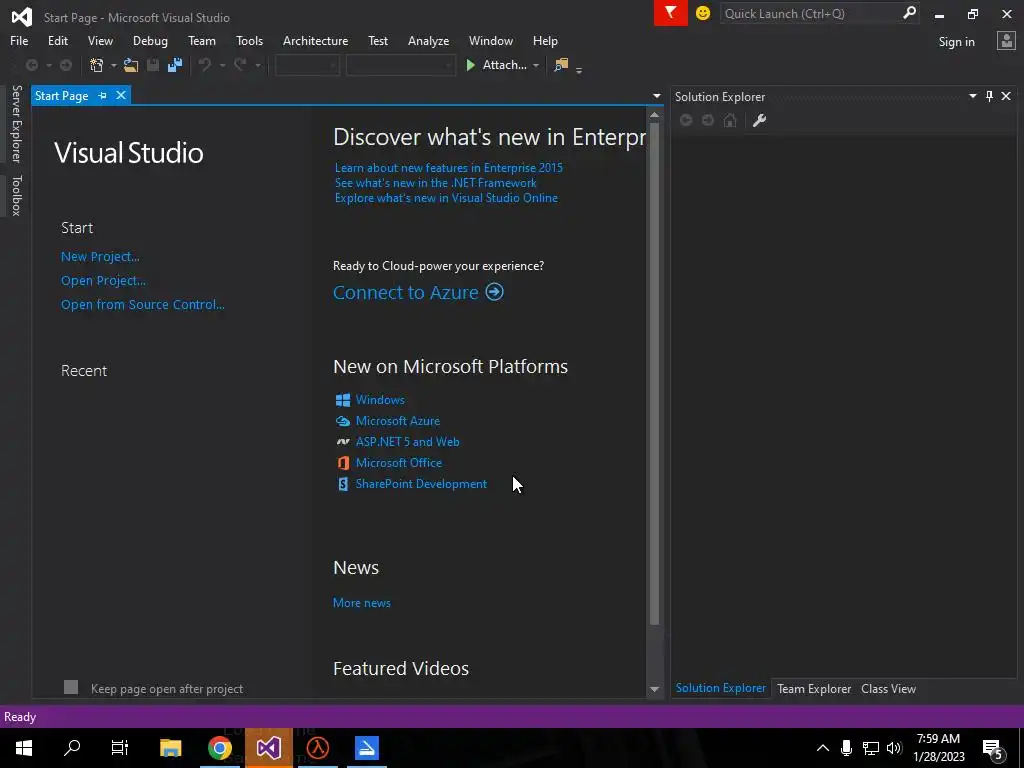Screen dimensions: 1024x768
Task: Click the Quick Launch search field
Action: (810, 13)
